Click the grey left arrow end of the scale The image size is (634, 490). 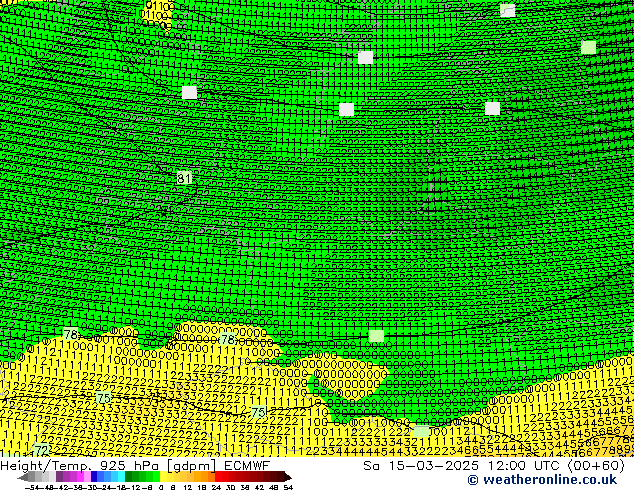coord(23,477)
